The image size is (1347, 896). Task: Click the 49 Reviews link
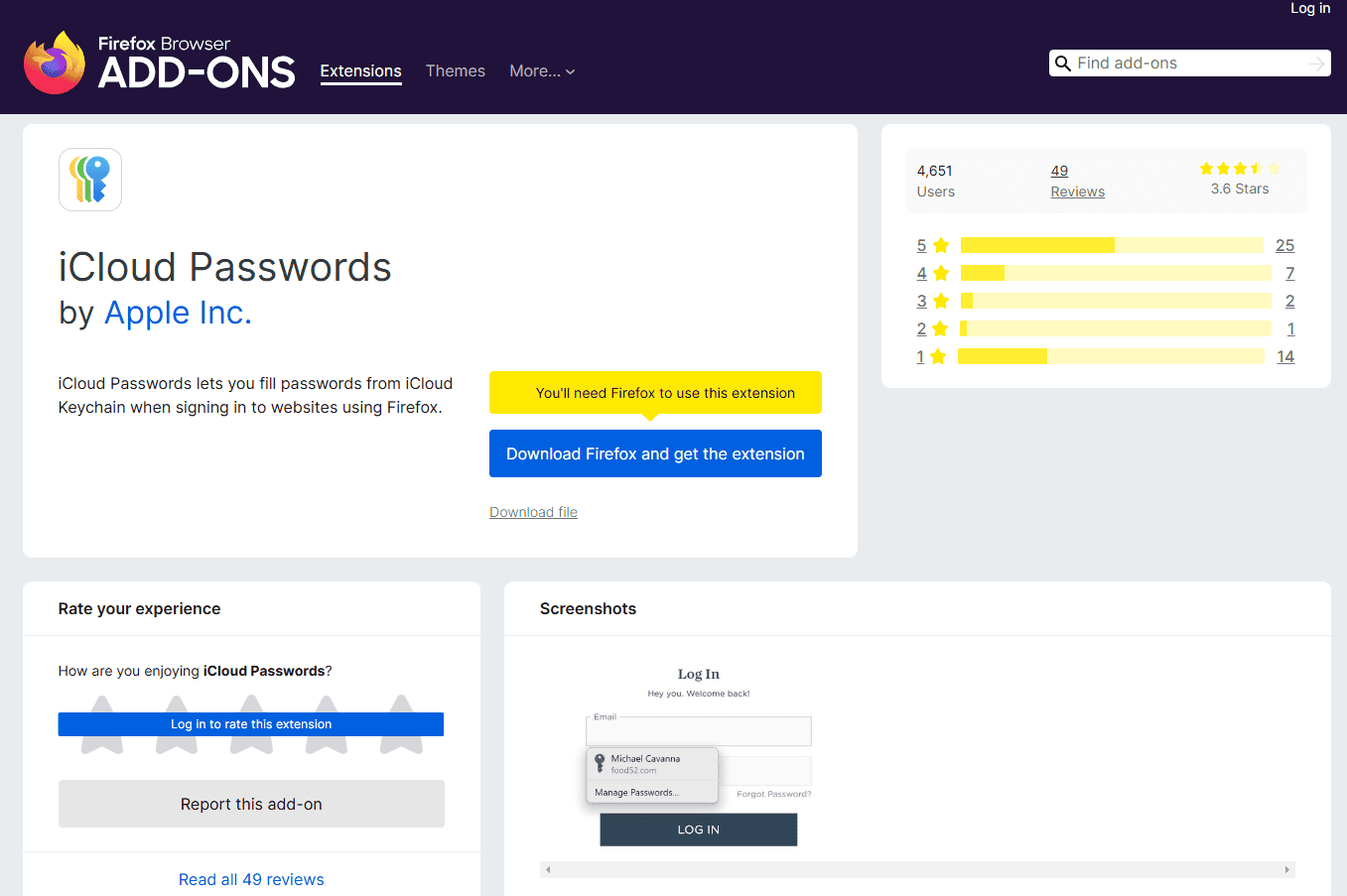(x=1078, y=181)
